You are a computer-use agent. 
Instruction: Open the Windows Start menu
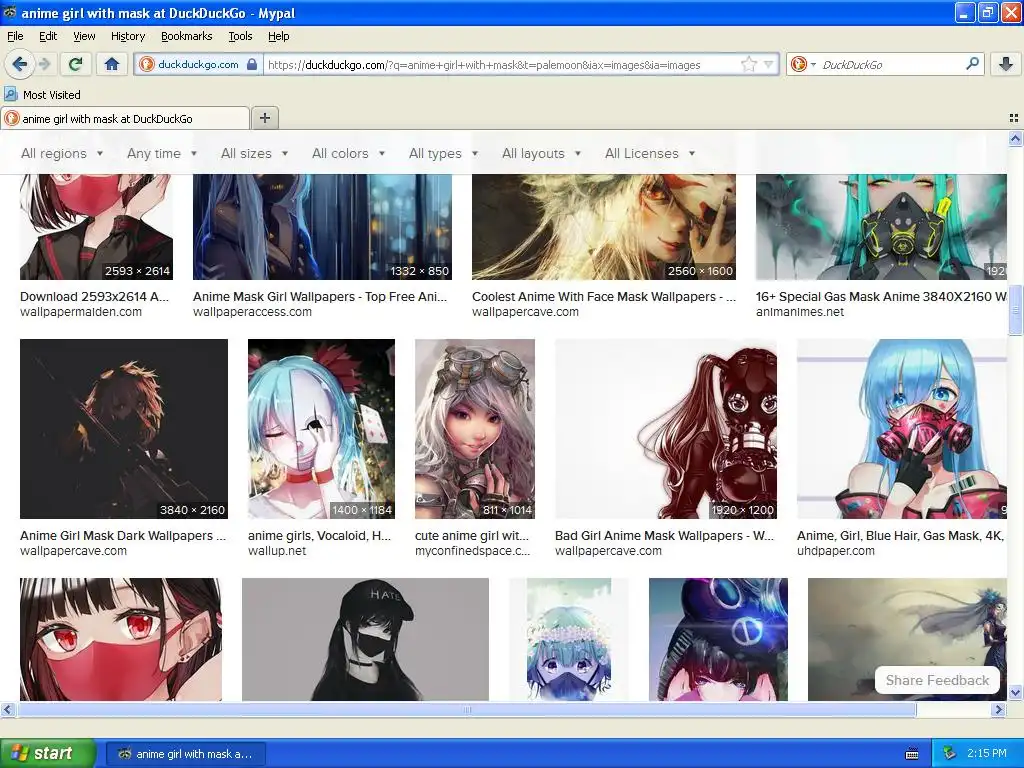tap(47, 754)
